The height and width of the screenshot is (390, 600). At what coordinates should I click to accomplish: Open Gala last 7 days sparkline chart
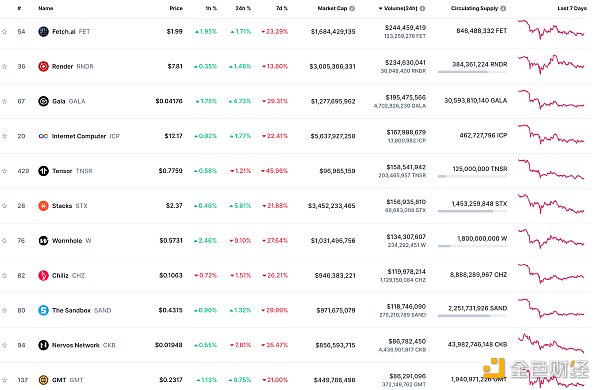click(551, 100)
